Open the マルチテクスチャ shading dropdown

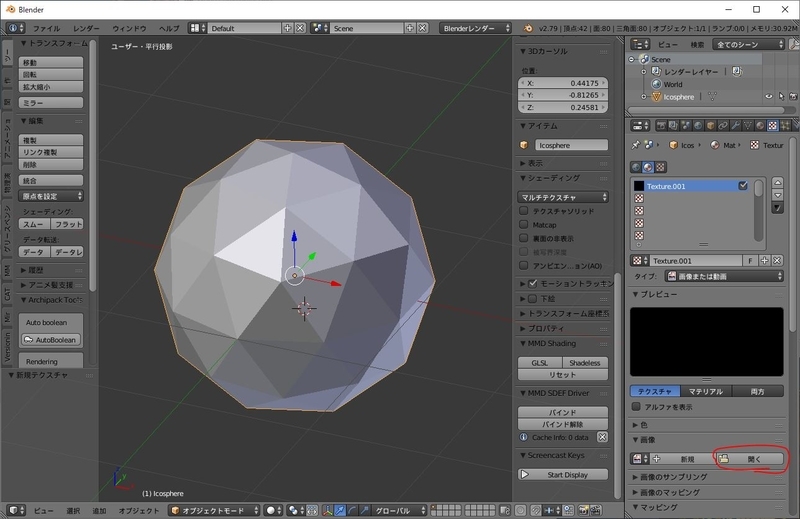click(x=563, y=197)
